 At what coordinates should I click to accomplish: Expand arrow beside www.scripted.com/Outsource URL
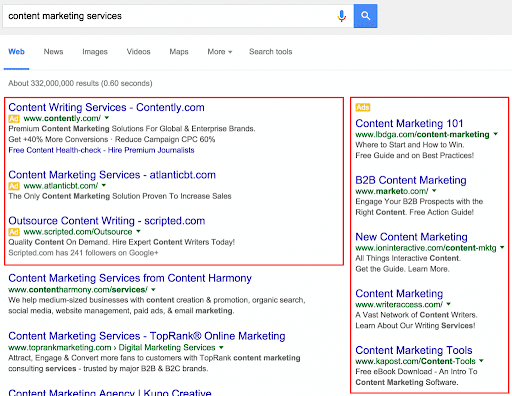click(x=138, y=231)
